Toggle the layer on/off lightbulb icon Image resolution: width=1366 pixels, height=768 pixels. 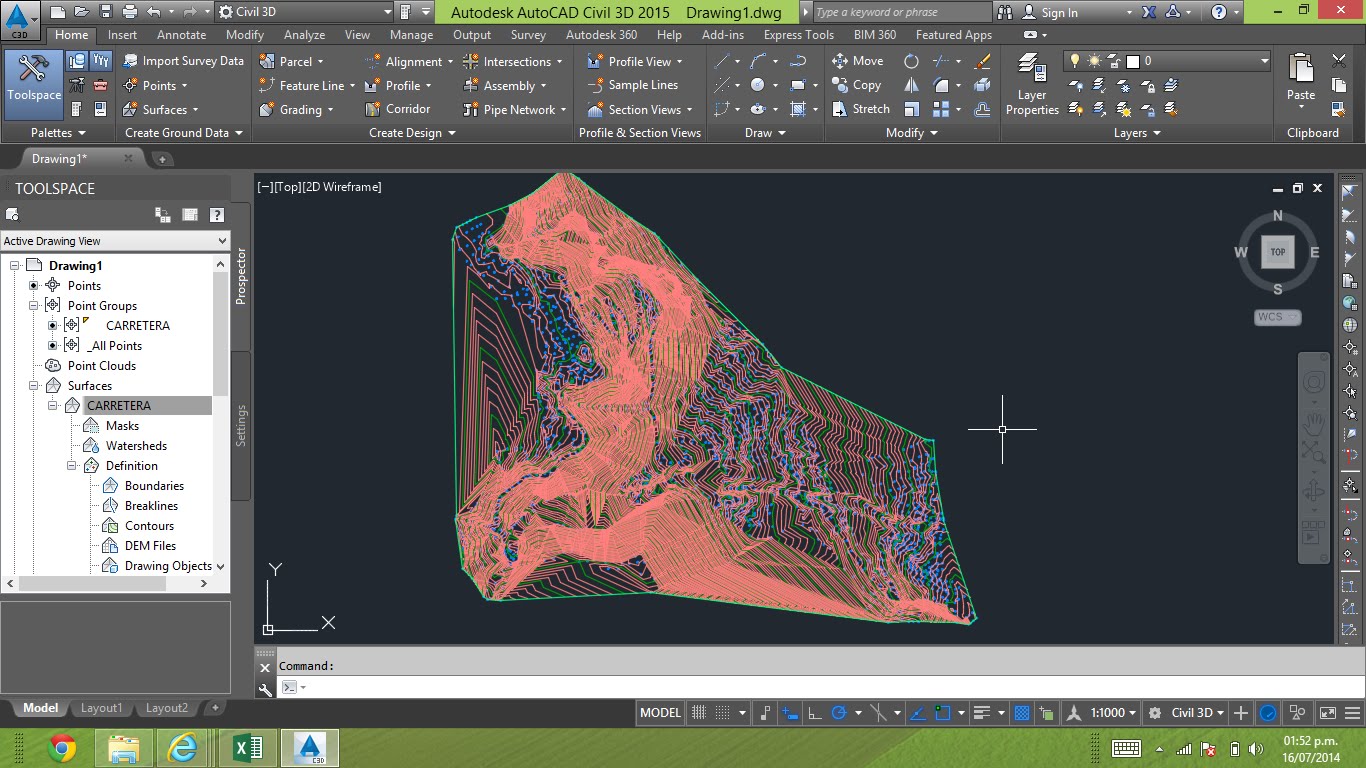1077,61
